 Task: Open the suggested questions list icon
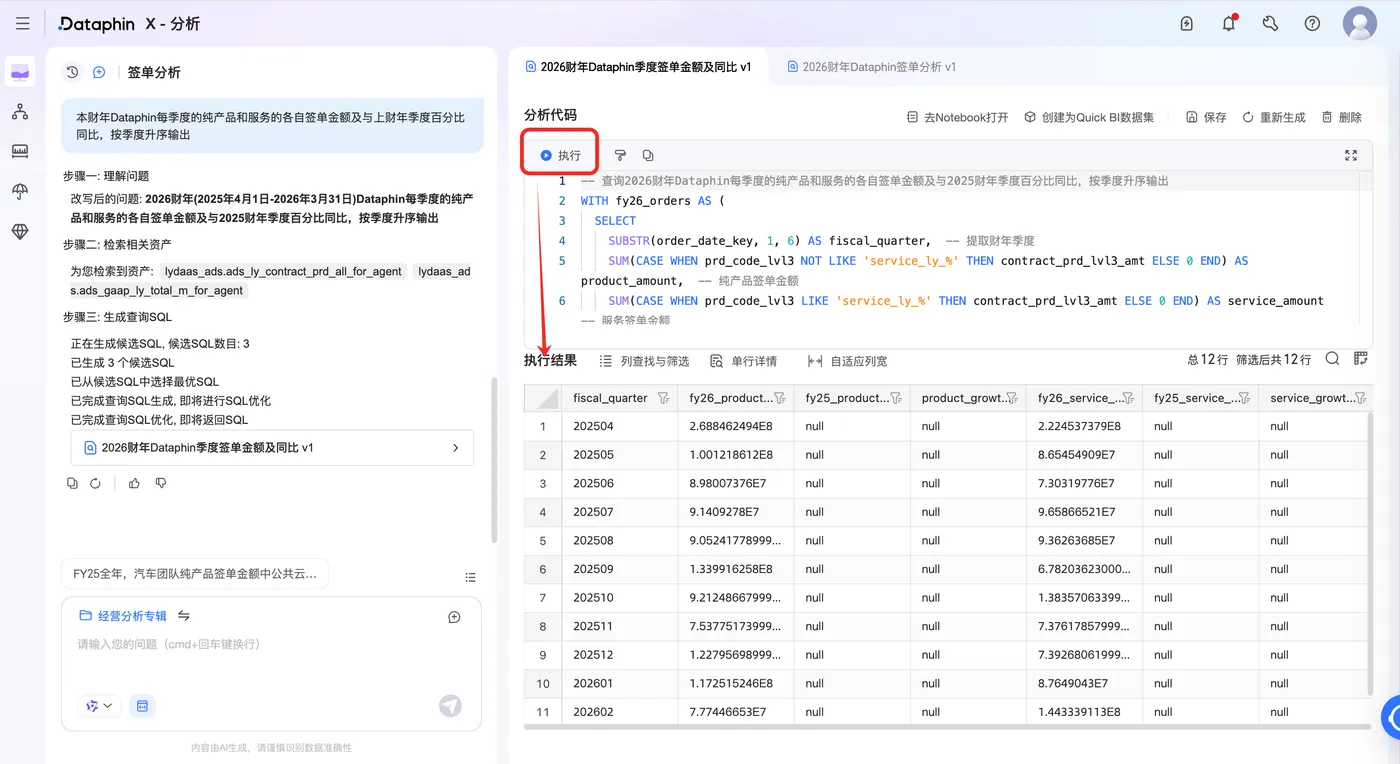[470, 577]
